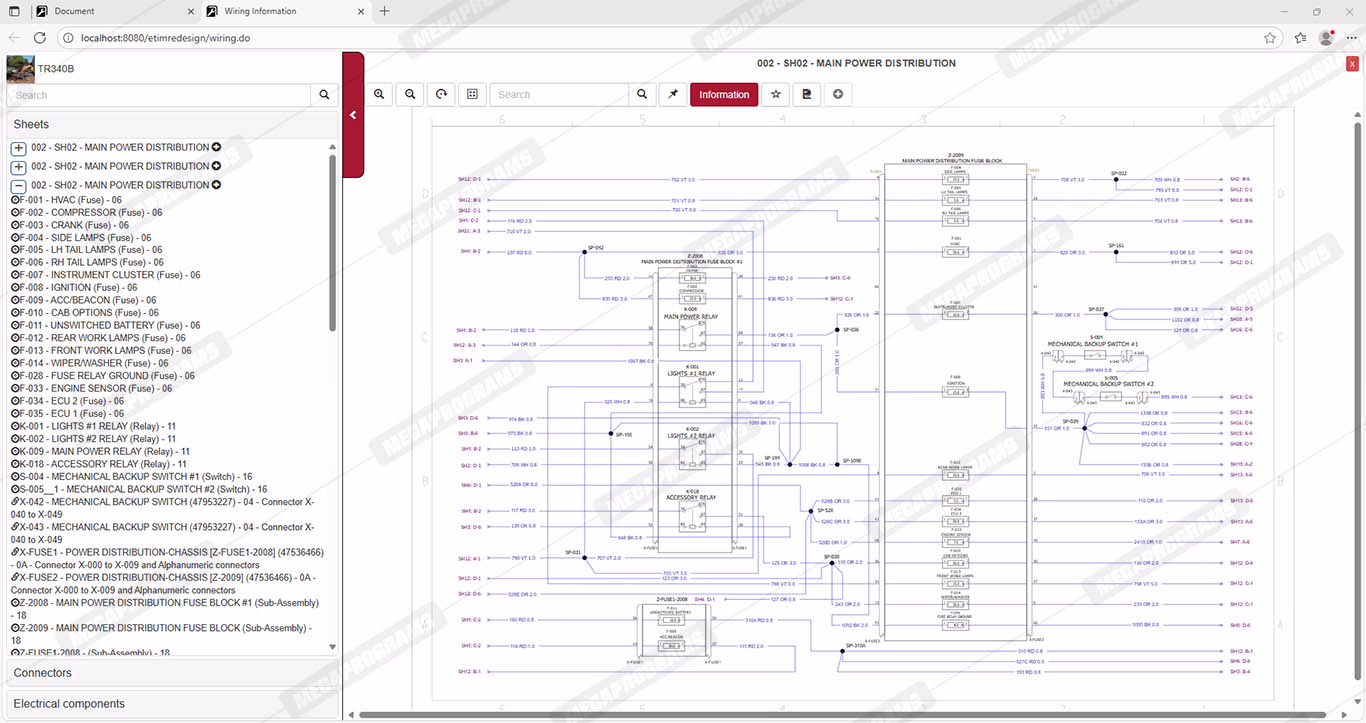Expand the Connectors accordion section
1366x723 pixels.
pos(170,673)
